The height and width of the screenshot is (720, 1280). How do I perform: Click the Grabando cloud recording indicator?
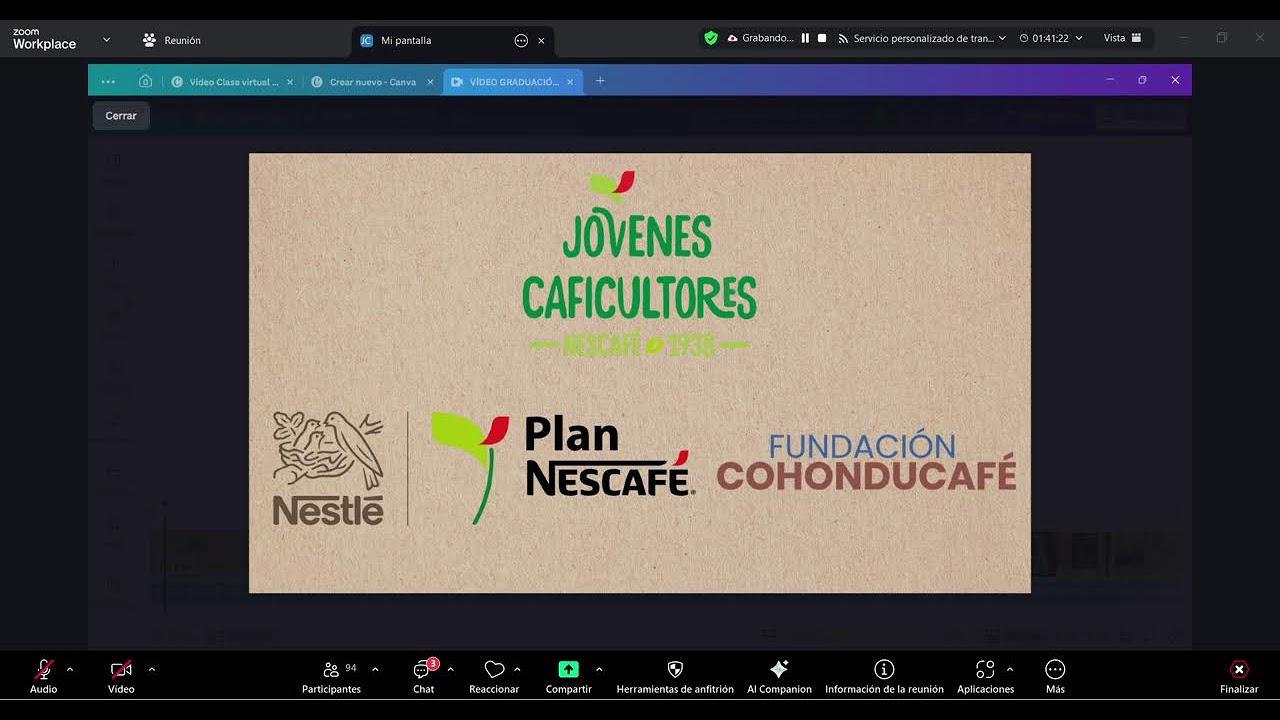[x=761, y=38]
